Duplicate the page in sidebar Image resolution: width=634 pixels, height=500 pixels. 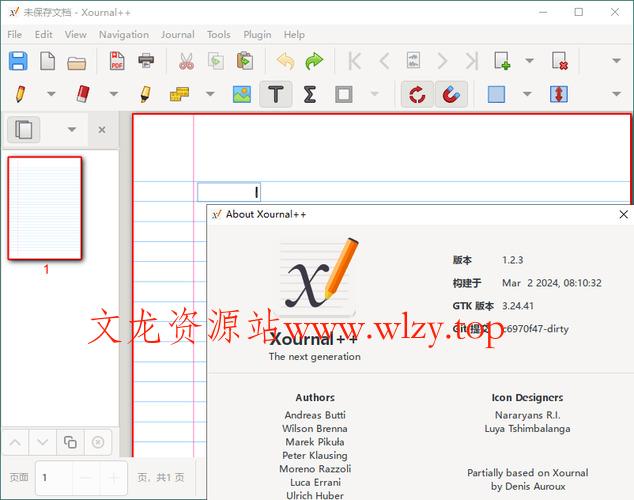(70, 442)
